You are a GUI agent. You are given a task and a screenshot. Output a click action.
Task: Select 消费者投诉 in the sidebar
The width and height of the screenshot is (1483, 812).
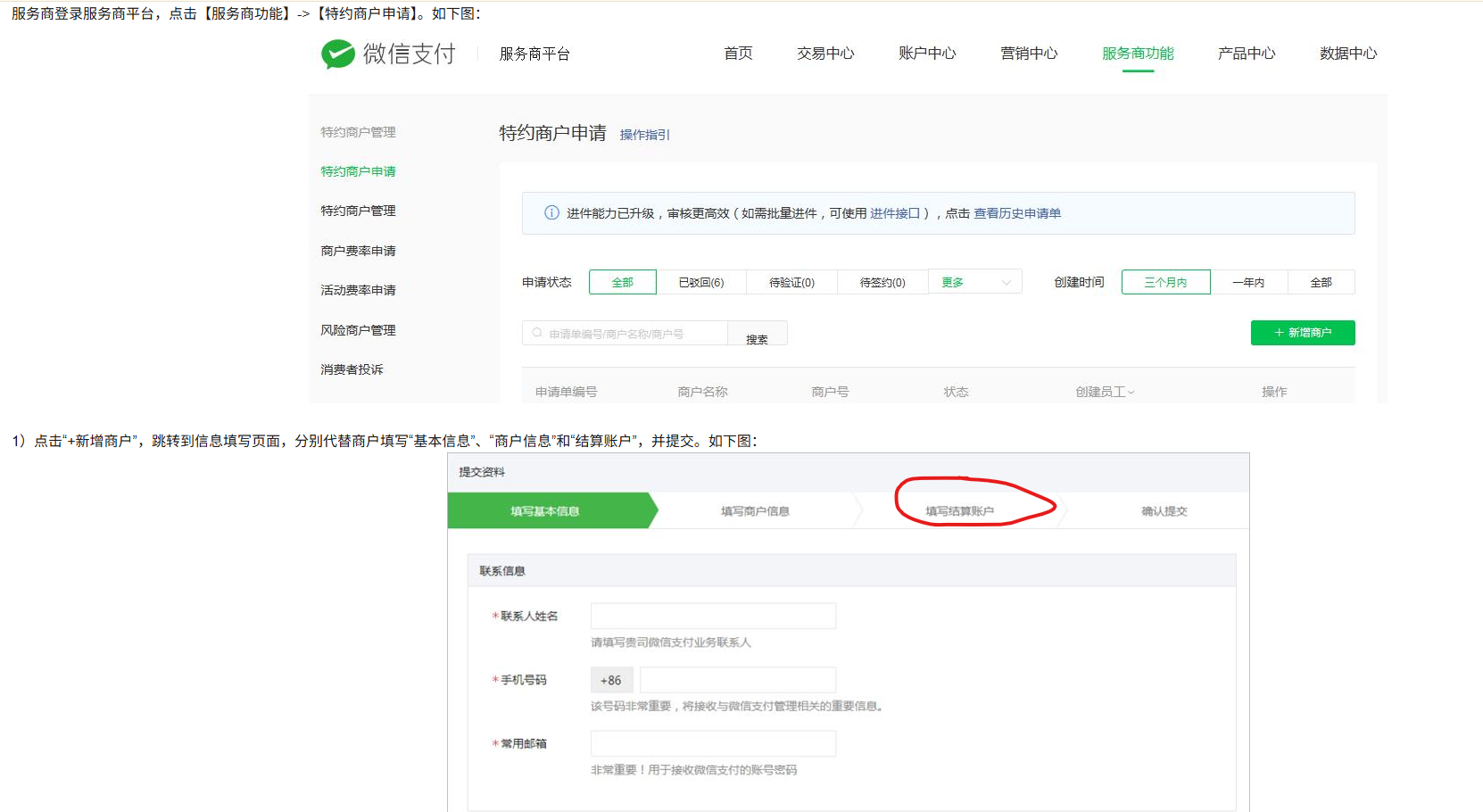(x=352, y=369)
